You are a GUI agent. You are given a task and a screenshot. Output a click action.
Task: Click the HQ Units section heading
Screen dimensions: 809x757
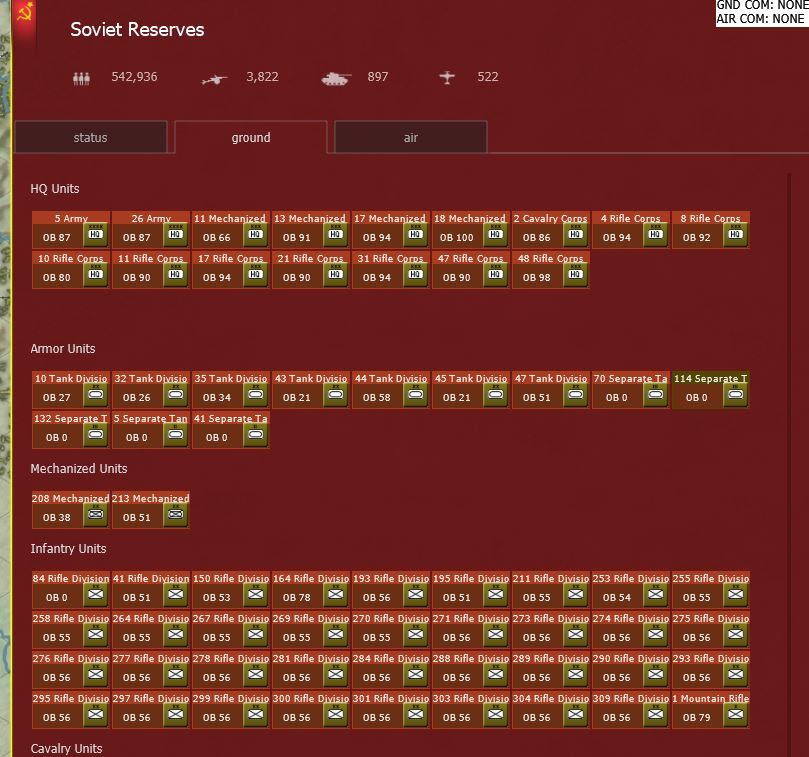pos(55,189)
